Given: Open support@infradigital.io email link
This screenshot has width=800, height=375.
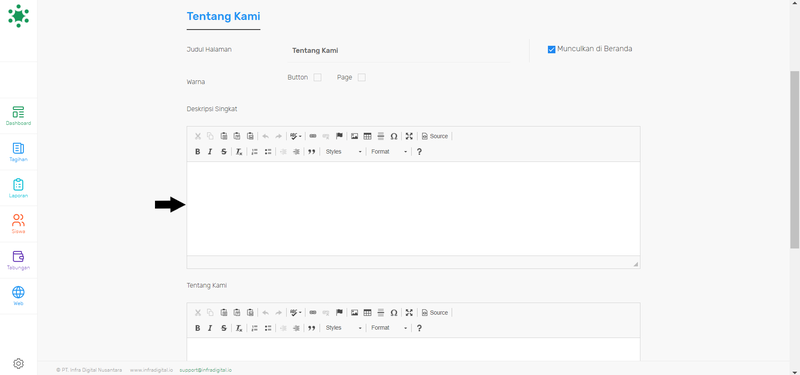Looking at the screenshot, I should pyautogui.click(x=206, y=370).
